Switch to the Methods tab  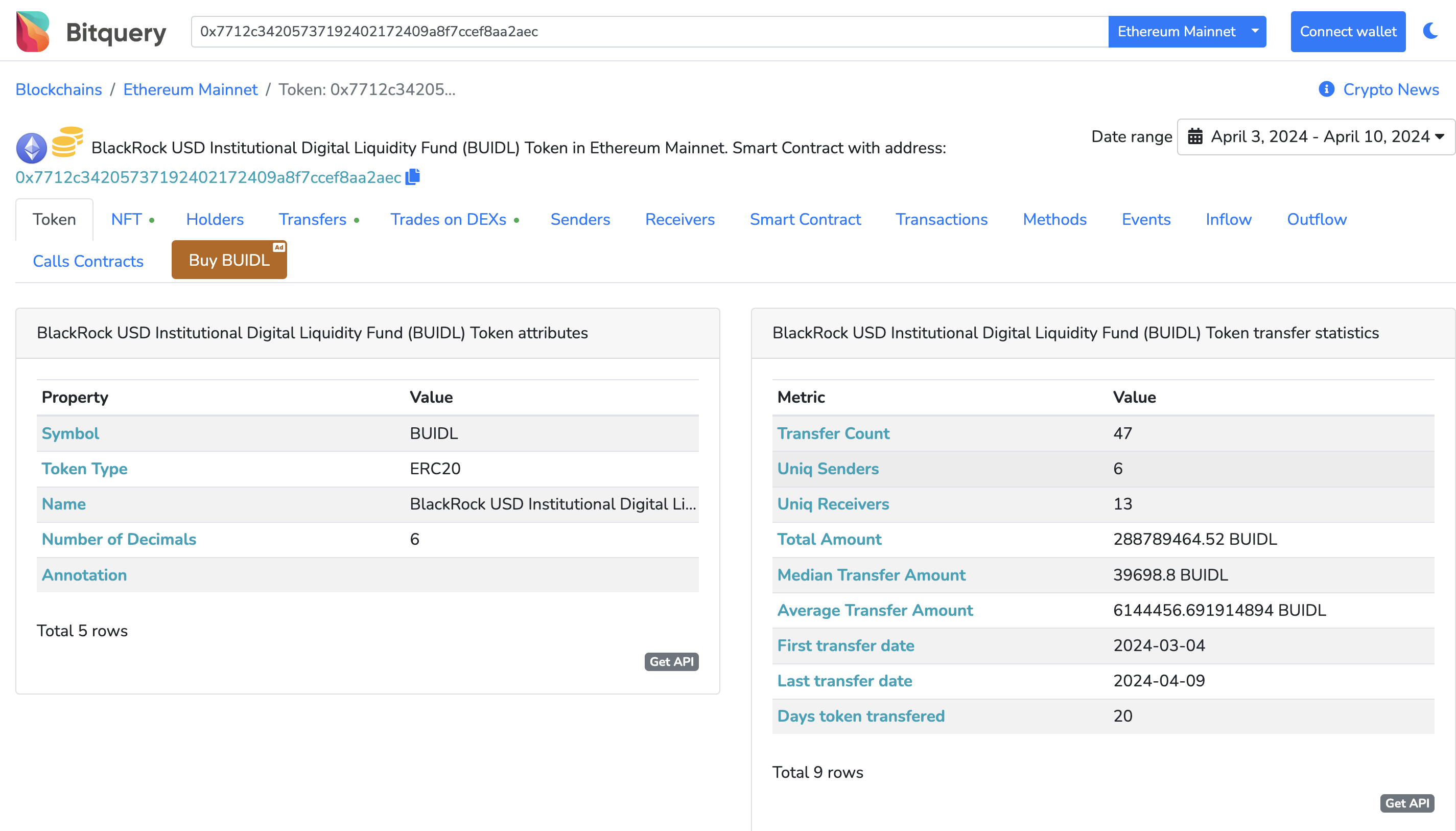point(1055,219)
